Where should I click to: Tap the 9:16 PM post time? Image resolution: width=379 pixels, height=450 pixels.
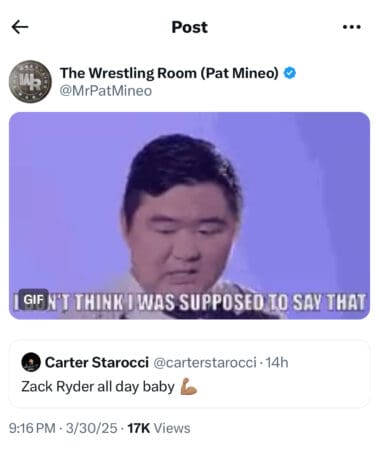(32, 428)
